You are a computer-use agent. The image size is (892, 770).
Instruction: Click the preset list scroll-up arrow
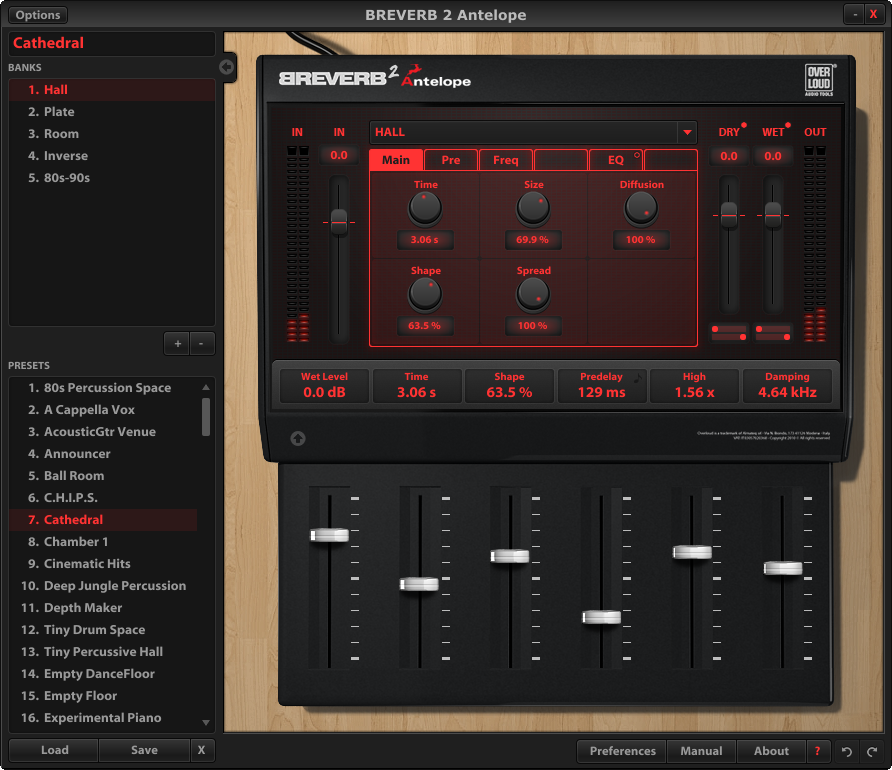click(x=206, y=387)
